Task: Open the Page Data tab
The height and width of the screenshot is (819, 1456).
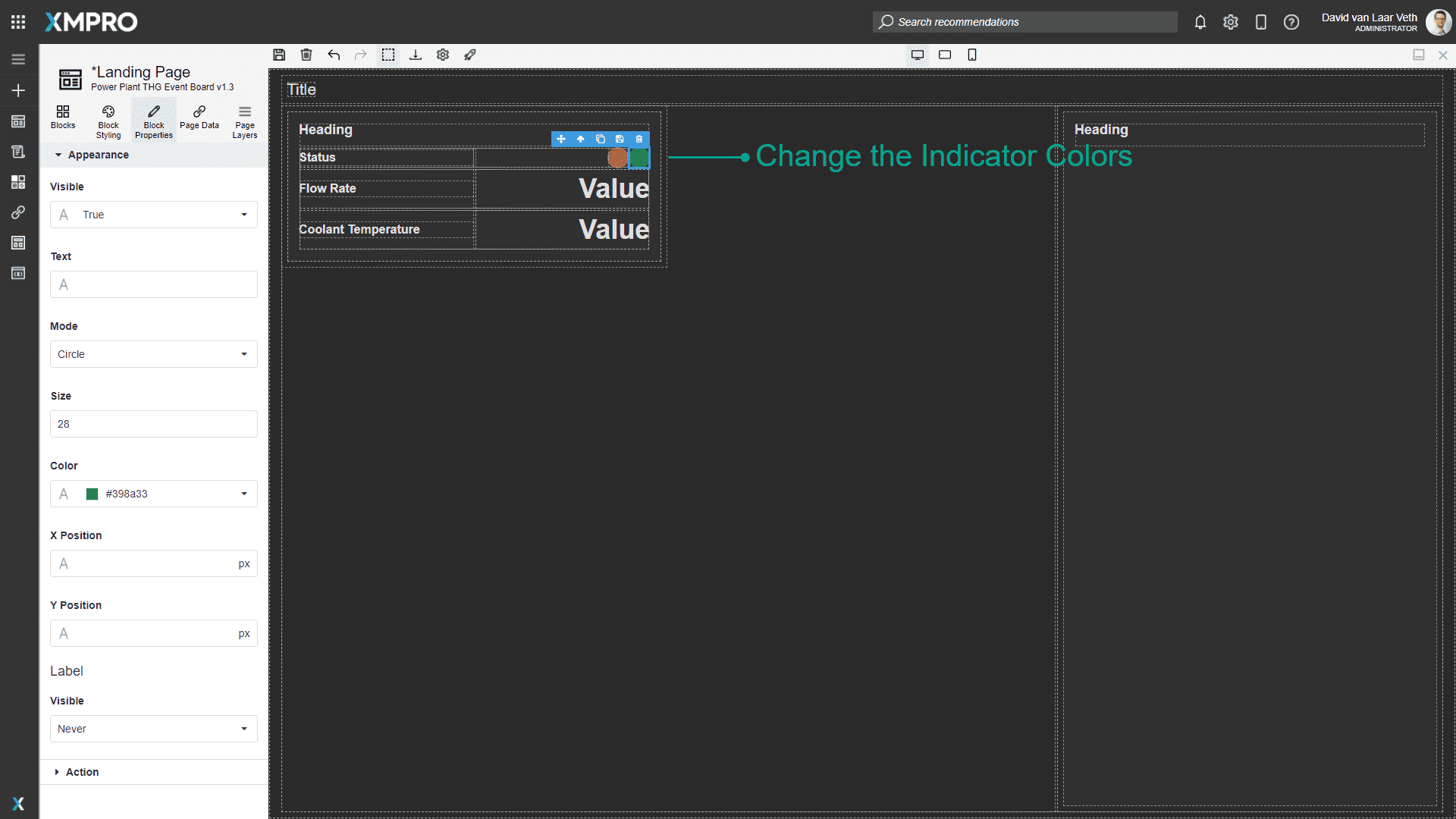Action: 199,119
